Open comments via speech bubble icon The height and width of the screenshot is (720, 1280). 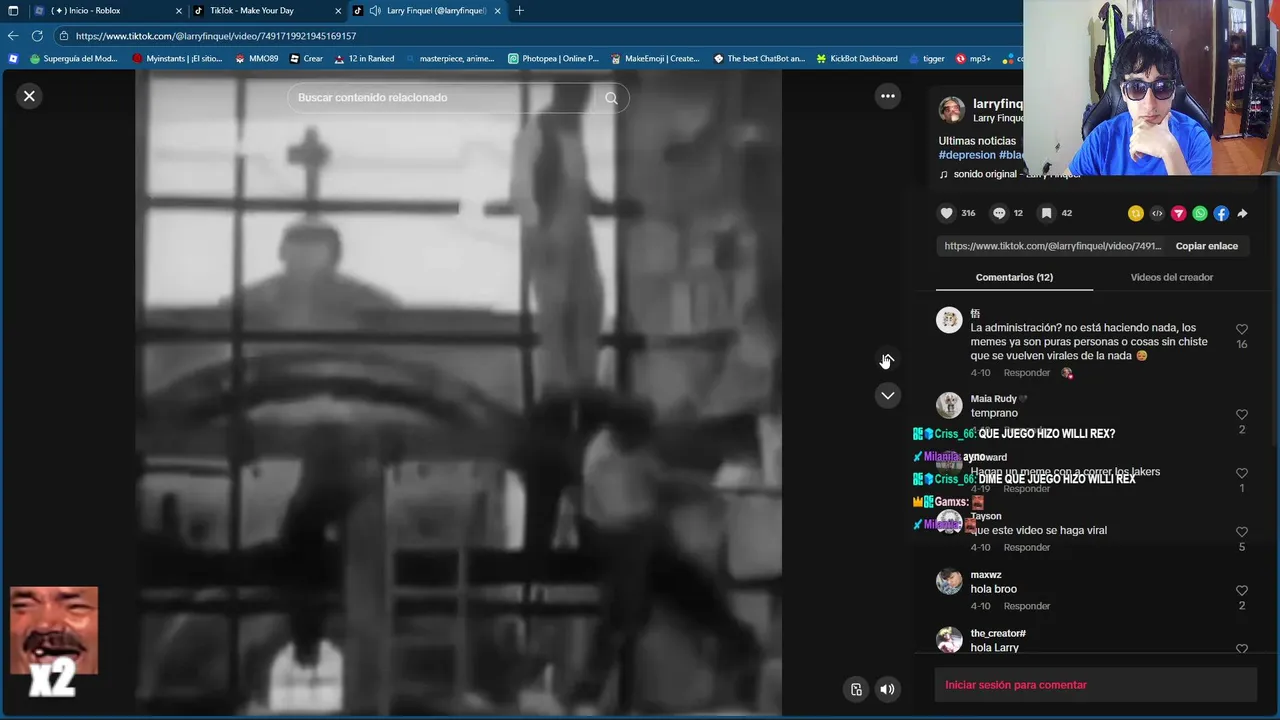(999, 213)
